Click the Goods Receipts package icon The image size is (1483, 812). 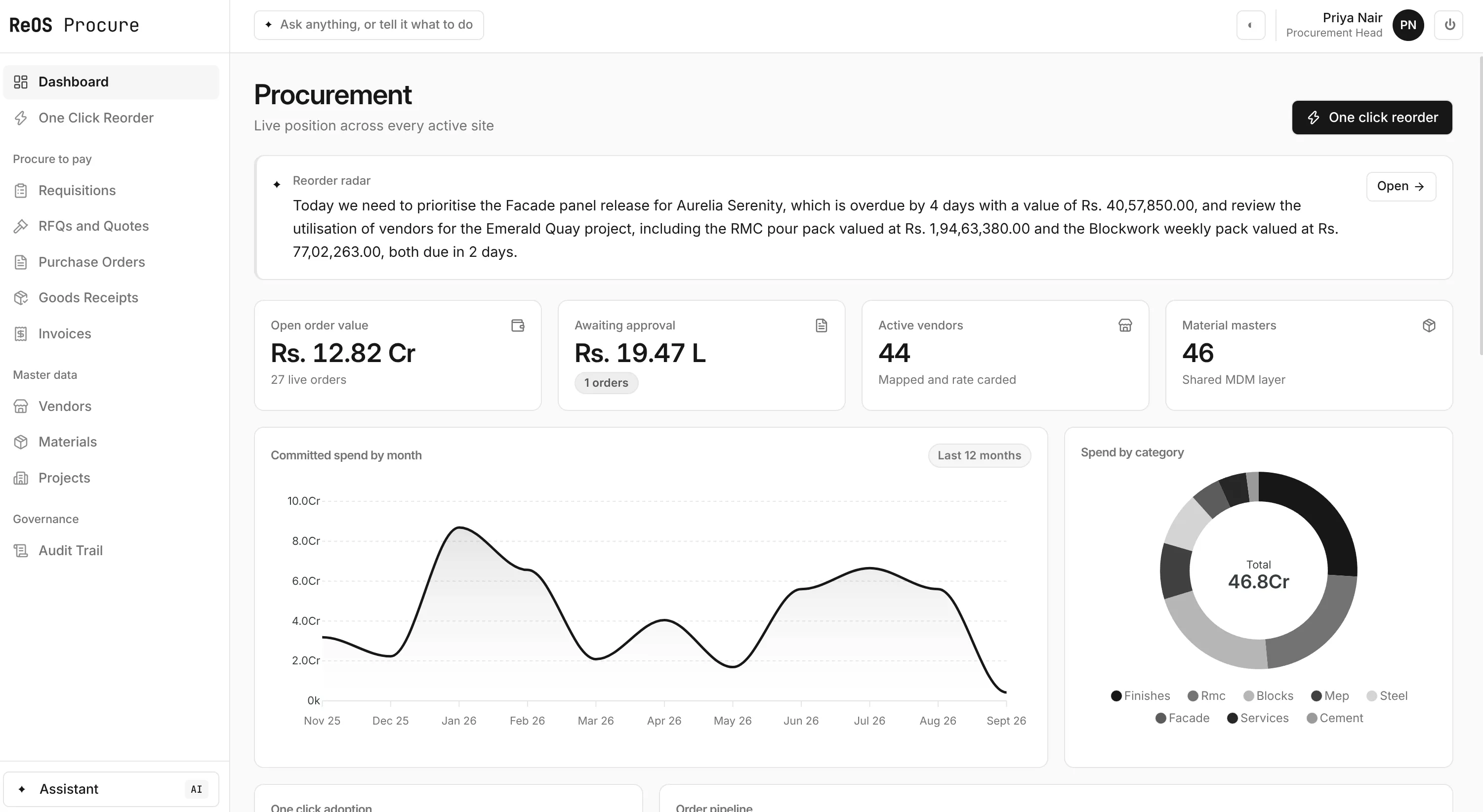21,298
